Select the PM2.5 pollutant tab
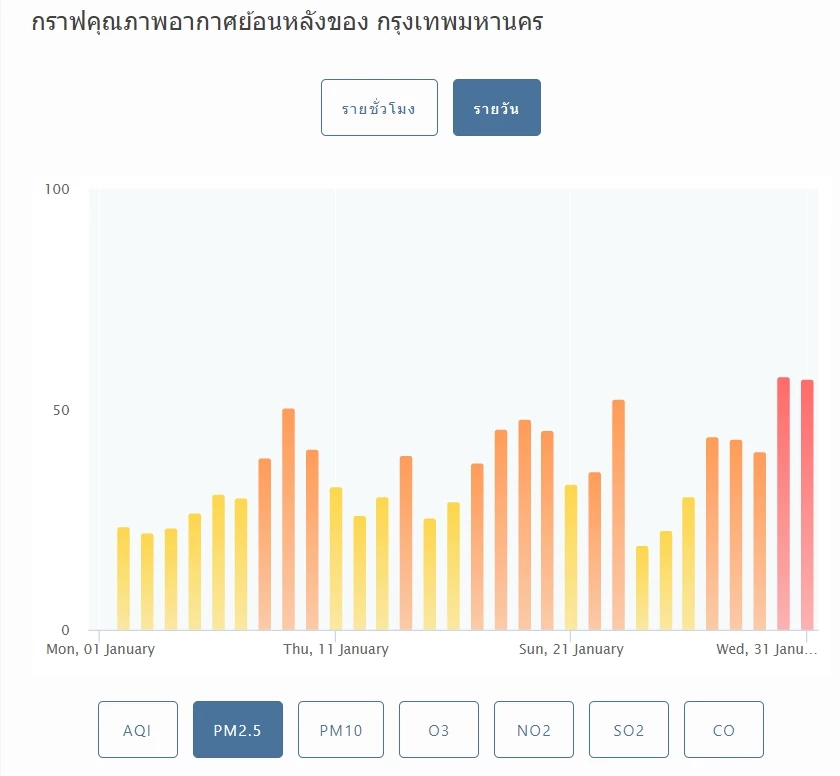The image size is (840, 776). click(238, 729)
